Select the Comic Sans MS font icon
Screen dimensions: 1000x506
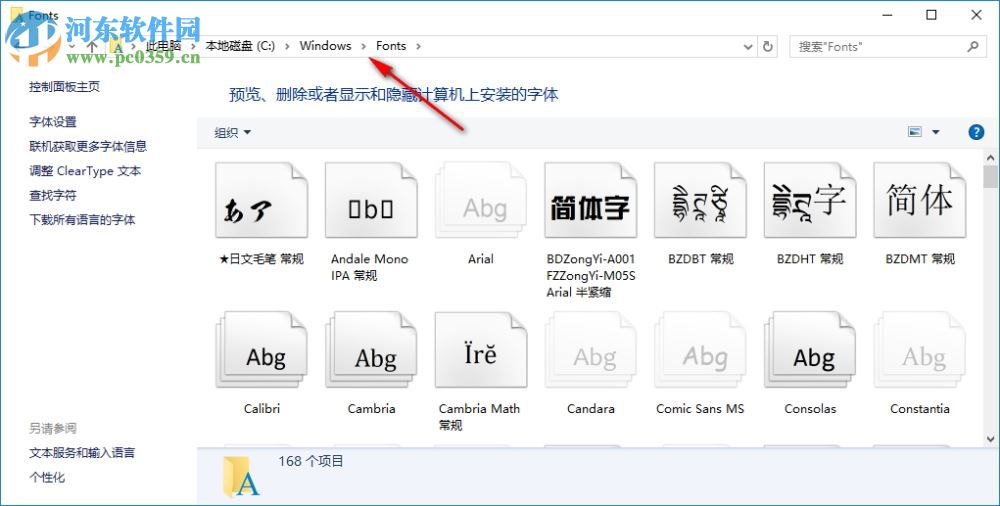coord(700,350)
